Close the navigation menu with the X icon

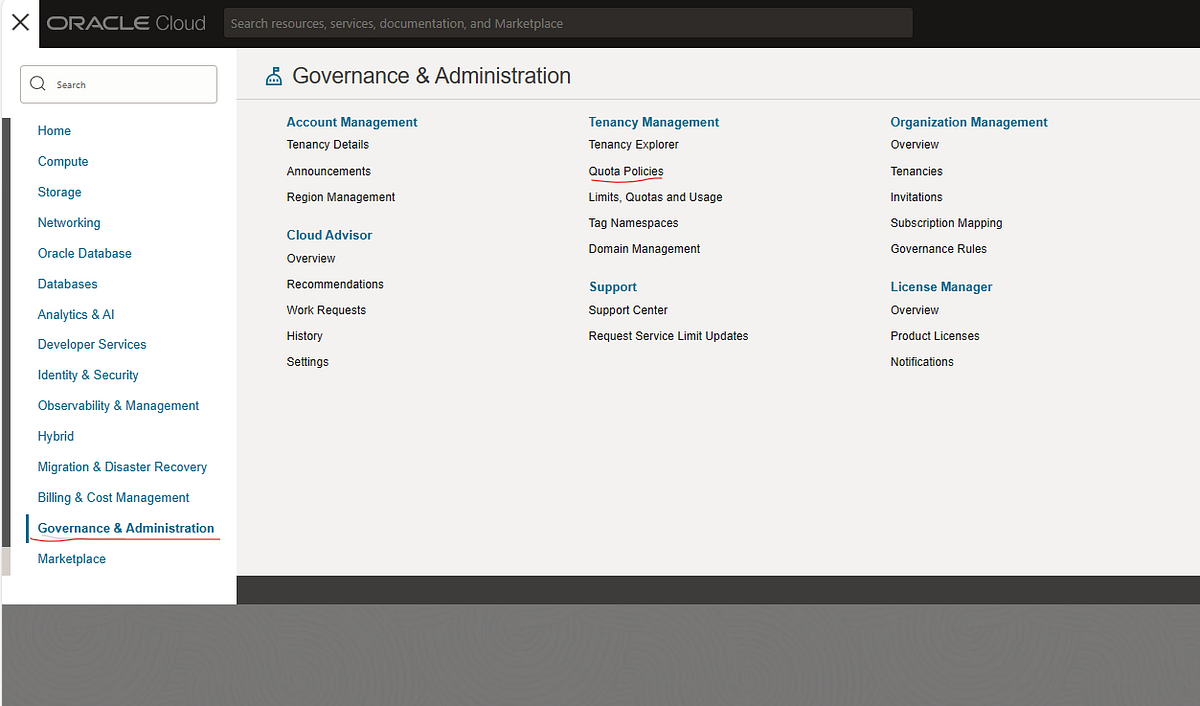[20, 22]
